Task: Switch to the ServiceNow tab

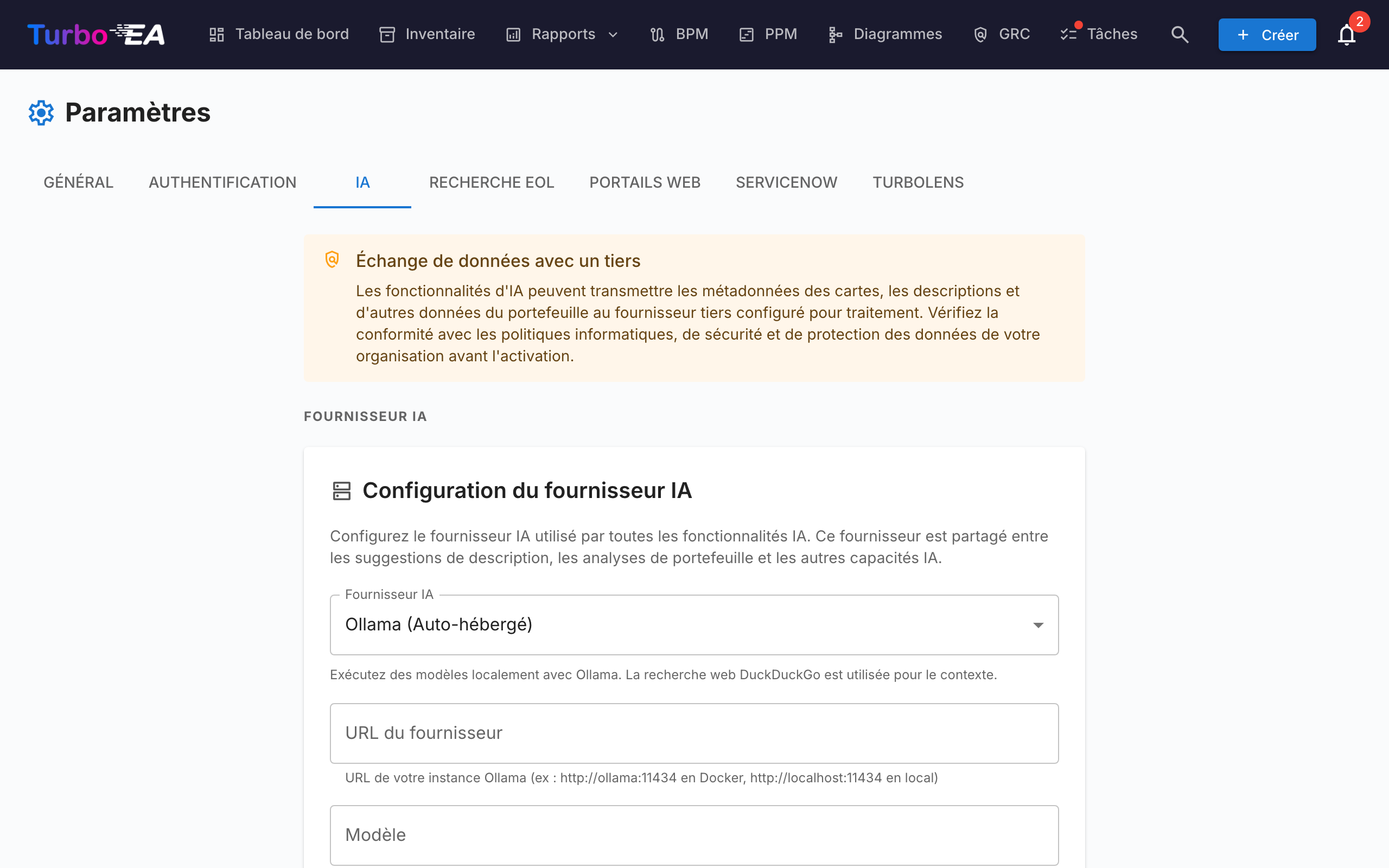Action: [x=786, y=183]
